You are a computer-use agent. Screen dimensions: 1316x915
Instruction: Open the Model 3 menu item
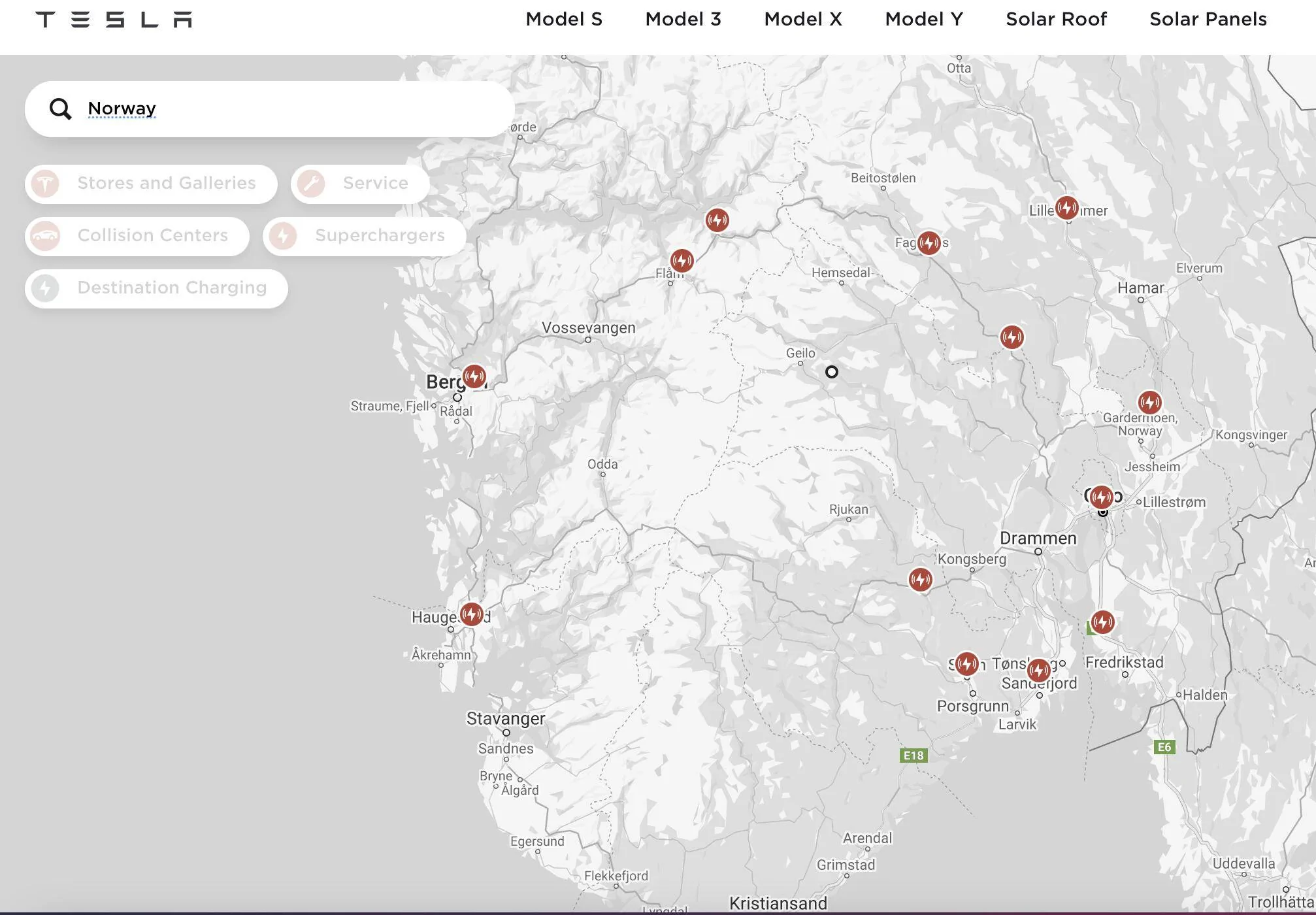683,20
